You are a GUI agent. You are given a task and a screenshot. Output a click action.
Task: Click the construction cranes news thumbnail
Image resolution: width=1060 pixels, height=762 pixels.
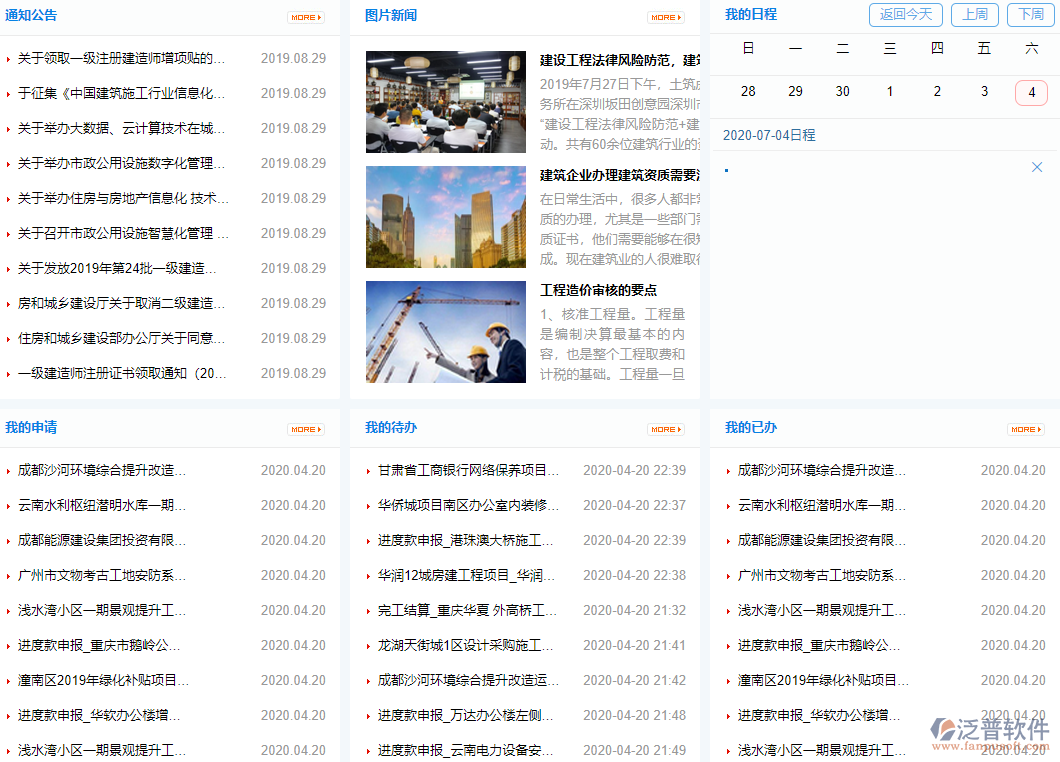click(x=445, y=333)
